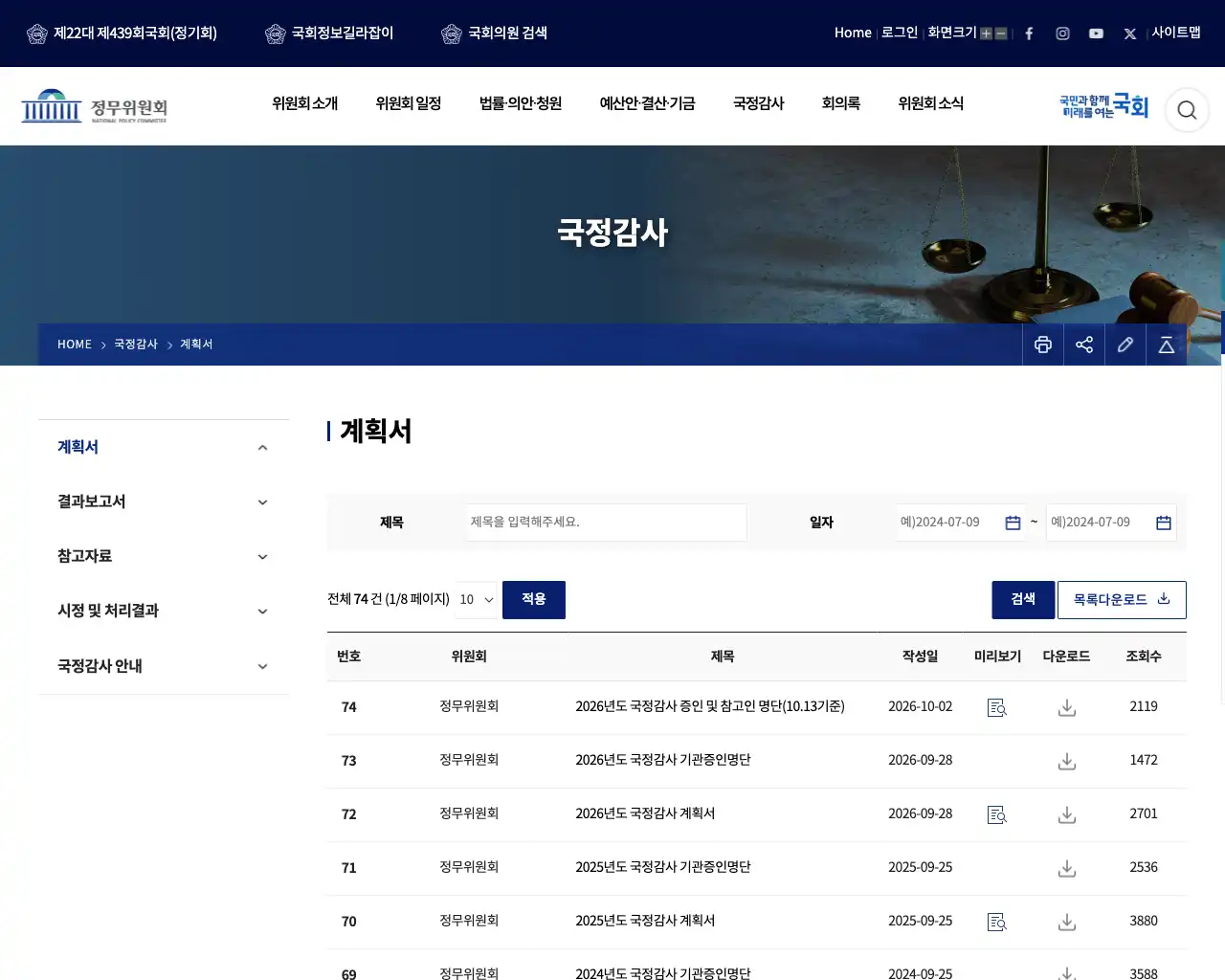Open the Instagram icon link
The width and height of the screenshot is (1225, 980).
pos(1062,33)
